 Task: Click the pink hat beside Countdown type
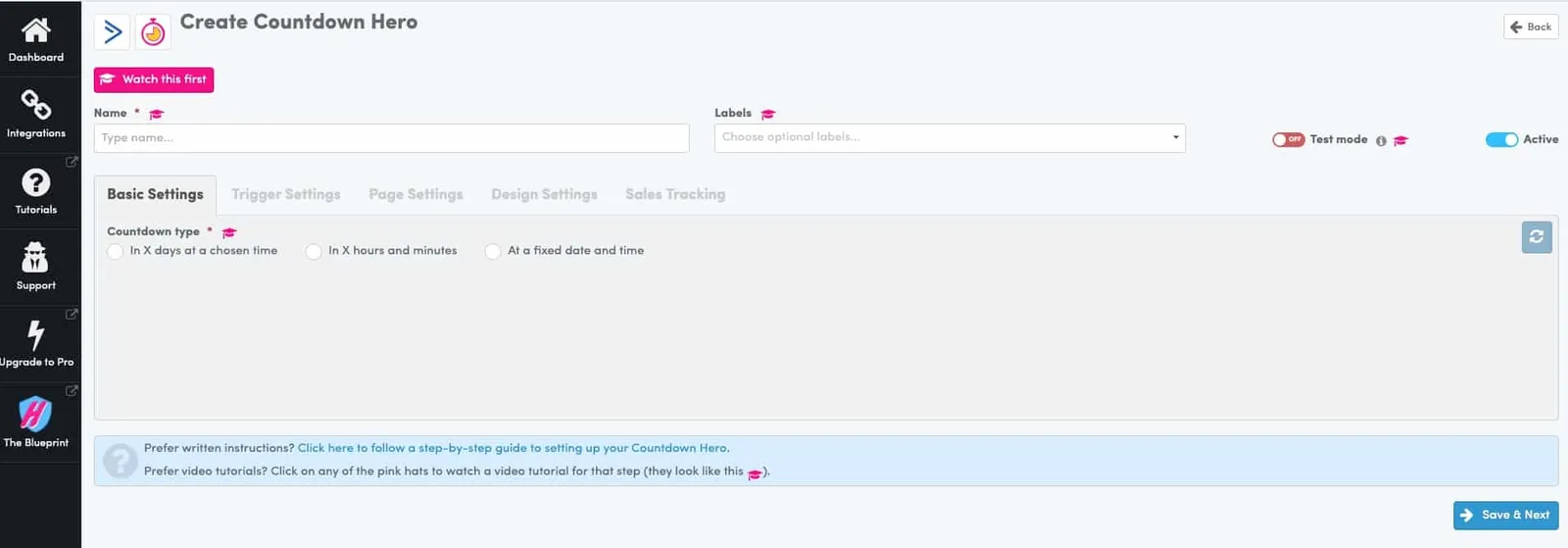click(x=229, y=232)
